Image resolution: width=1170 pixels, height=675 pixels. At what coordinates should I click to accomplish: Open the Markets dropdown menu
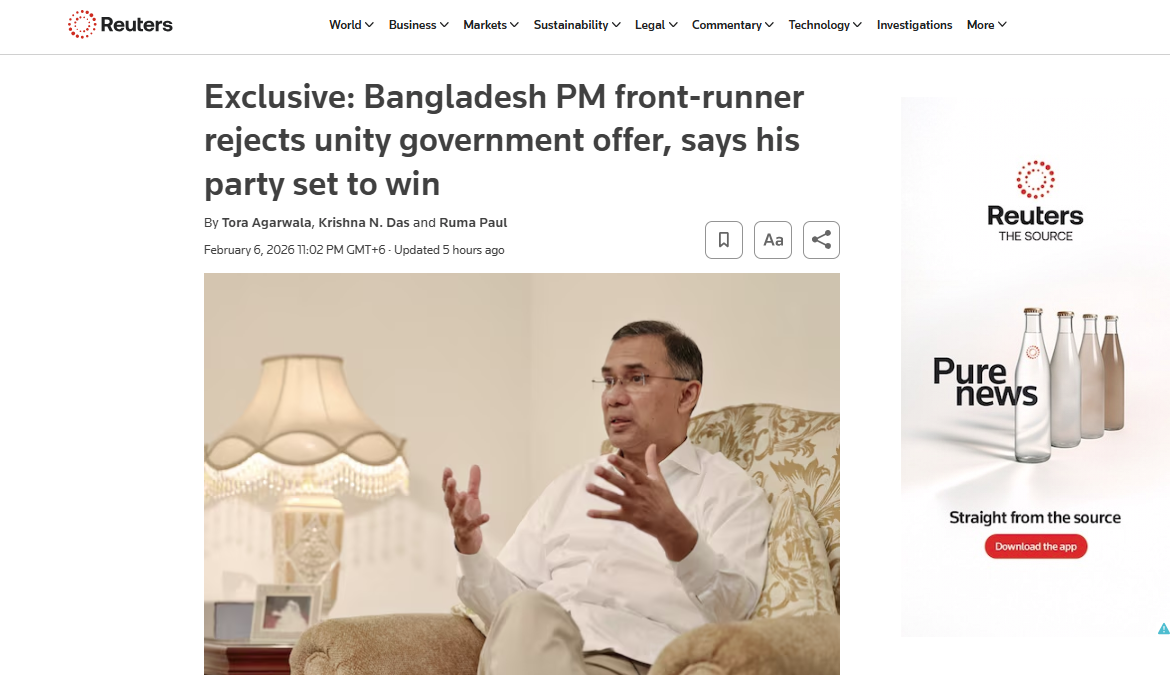(x=491, y=25)
